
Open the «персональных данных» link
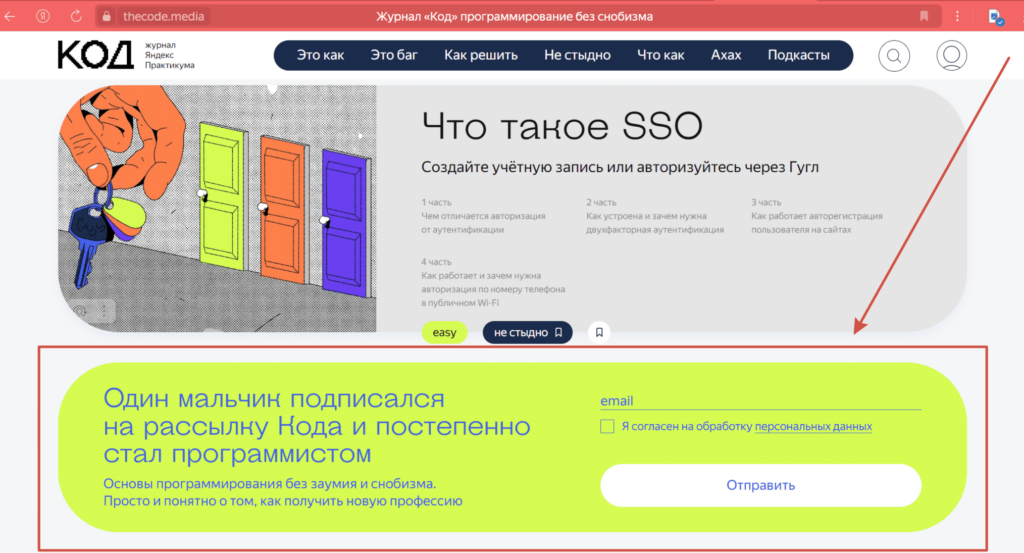813,426
